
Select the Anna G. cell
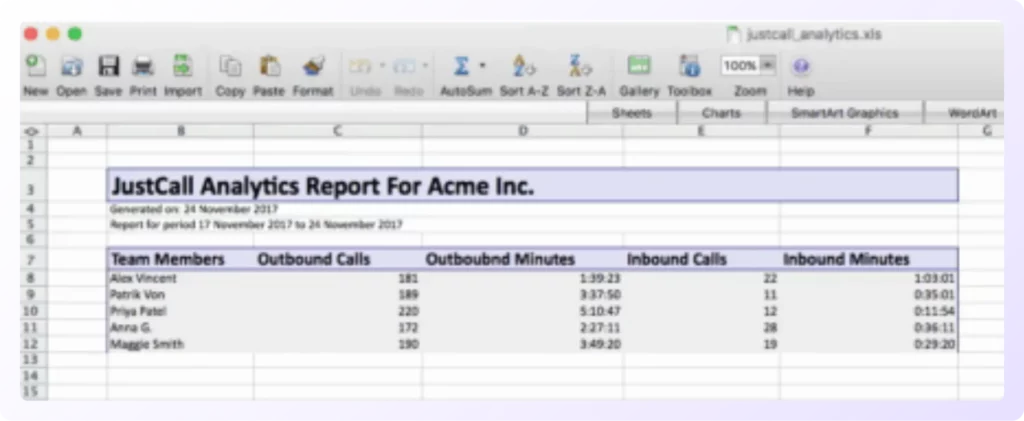pos(180,327)
